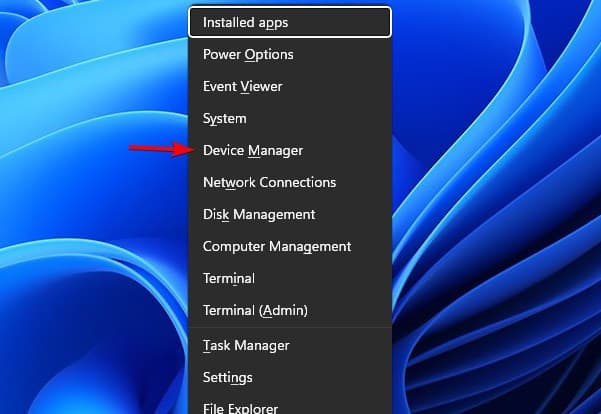Open Settings from the menu

[228, 377]
